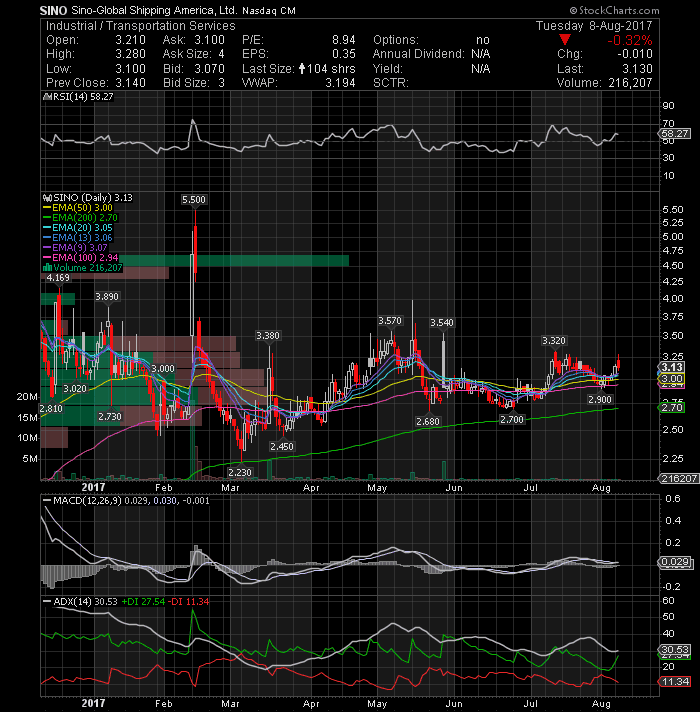700x712 pixels.
Task: Click the 5.500 price peak label
Action: 194,200
